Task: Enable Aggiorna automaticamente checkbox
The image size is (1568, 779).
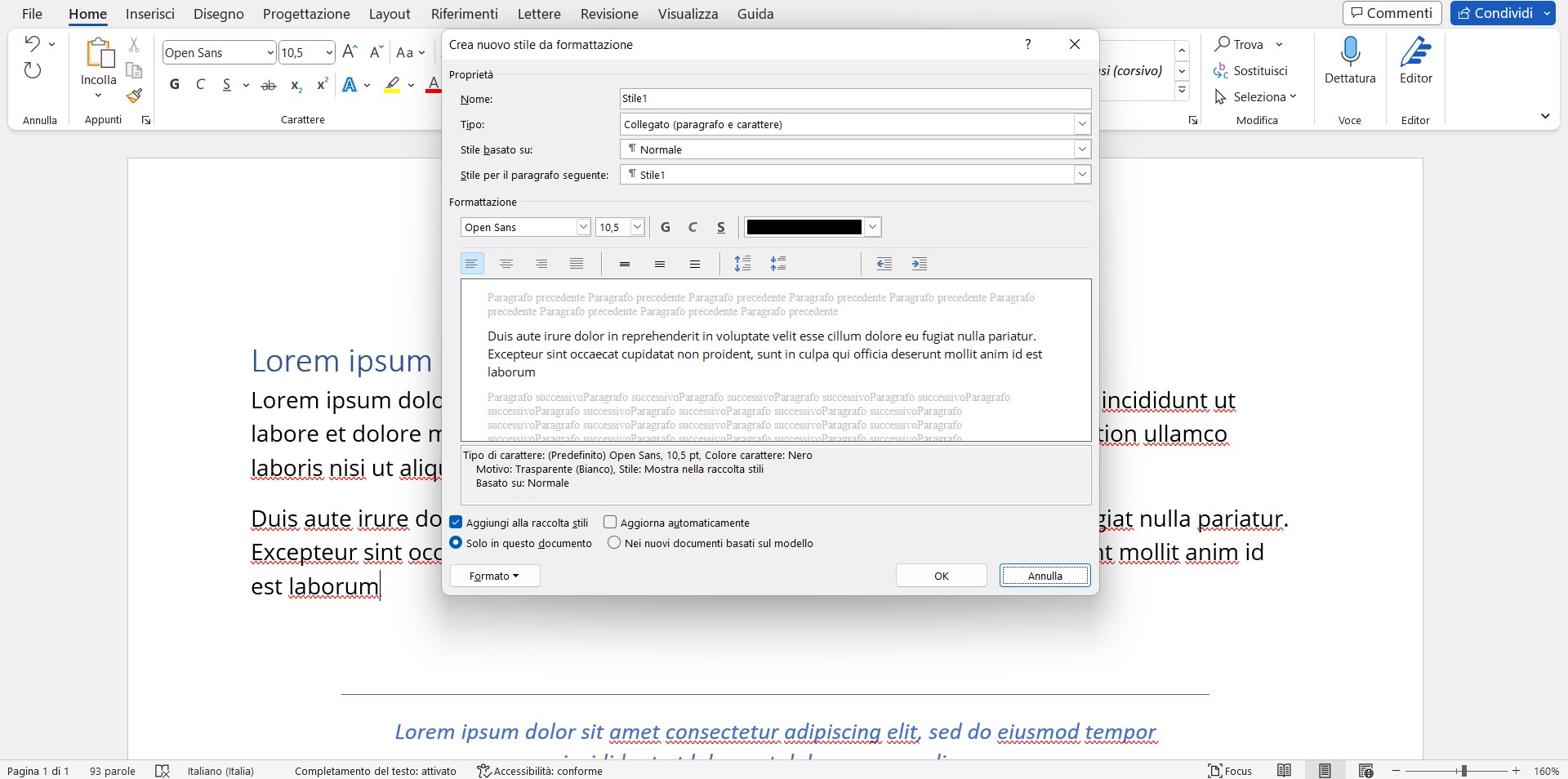Action: pyautogui.click(x=610, y=523)
